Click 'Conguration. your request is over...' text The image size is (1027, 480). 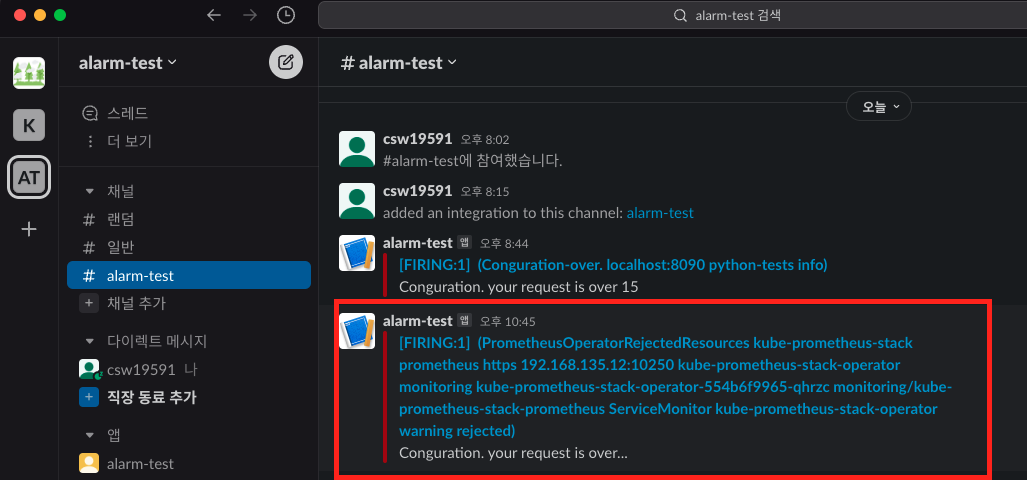pyautogui.click(x=513, y=452)
